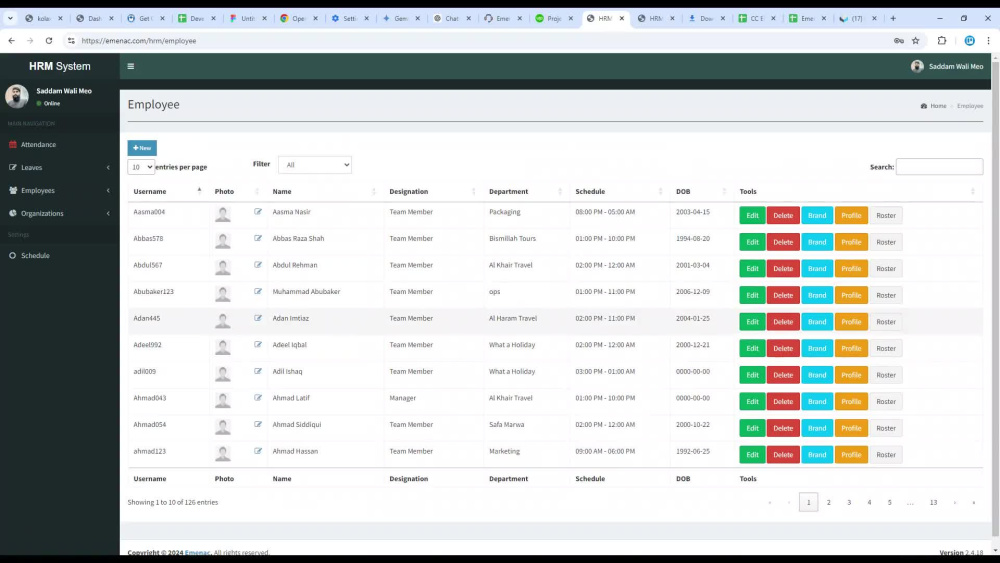
Task: Switch to the Project browser tab
Action: tap(554, 18)
